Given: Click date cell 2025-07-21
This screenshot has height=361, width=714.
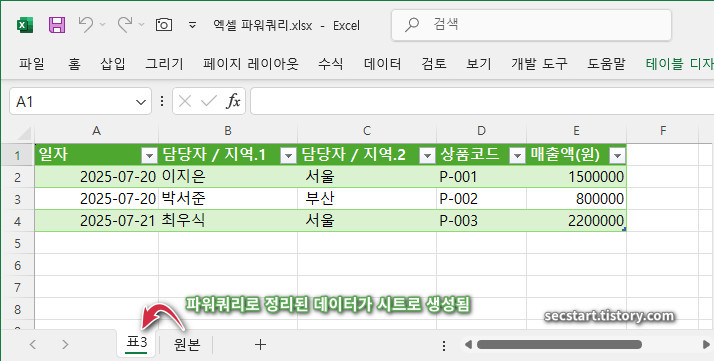Looking at the screenshot, I should point(97,221).
